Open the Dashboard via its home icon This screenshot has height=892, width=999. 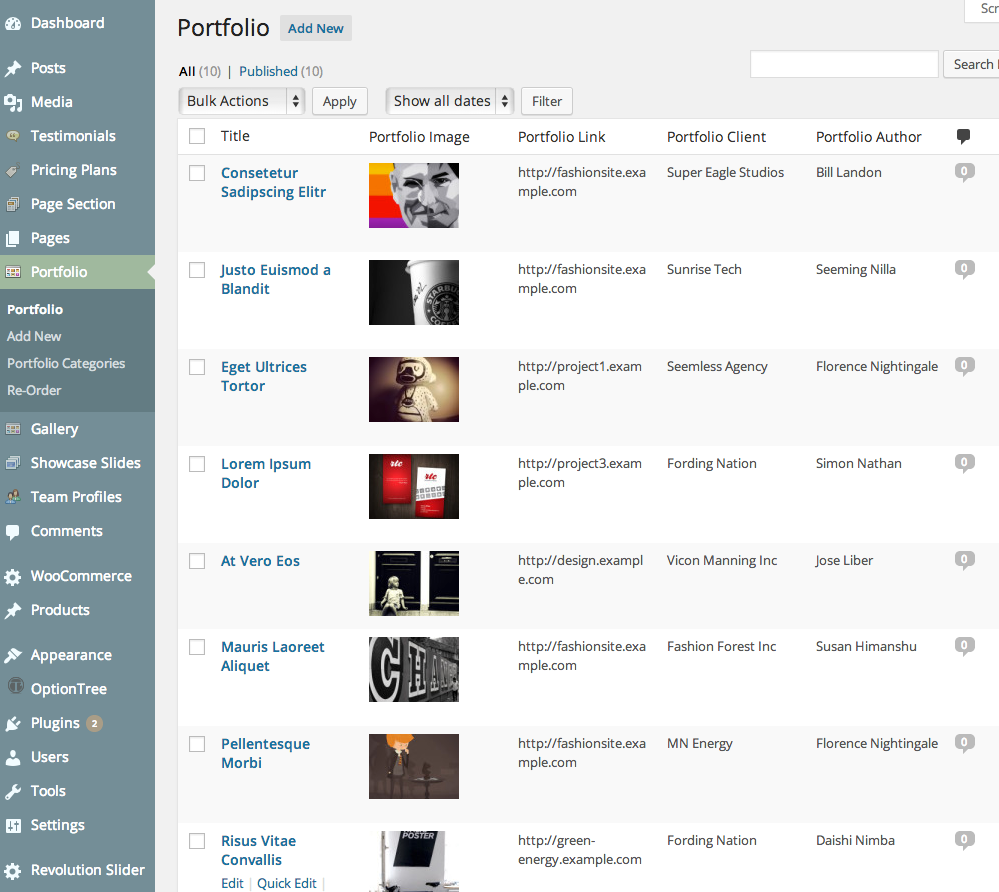click(15, 22)
